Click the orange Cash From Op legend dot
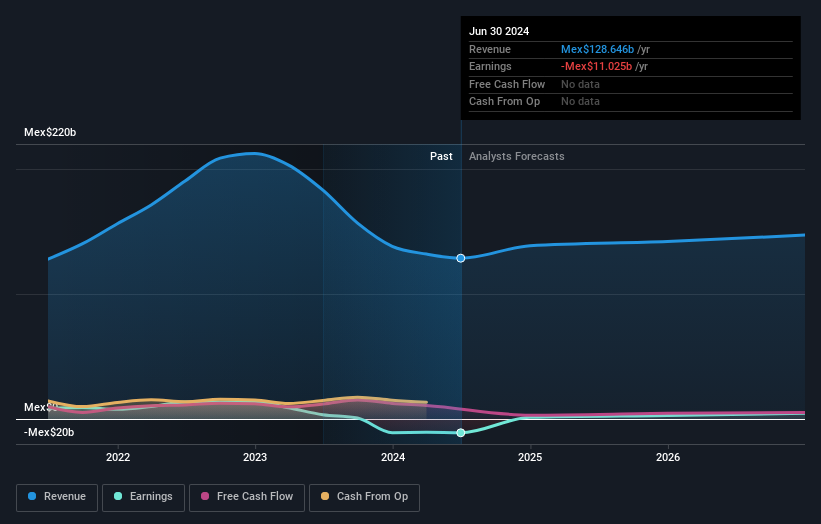This screenshot has height=524, width=821. [325, 496]
